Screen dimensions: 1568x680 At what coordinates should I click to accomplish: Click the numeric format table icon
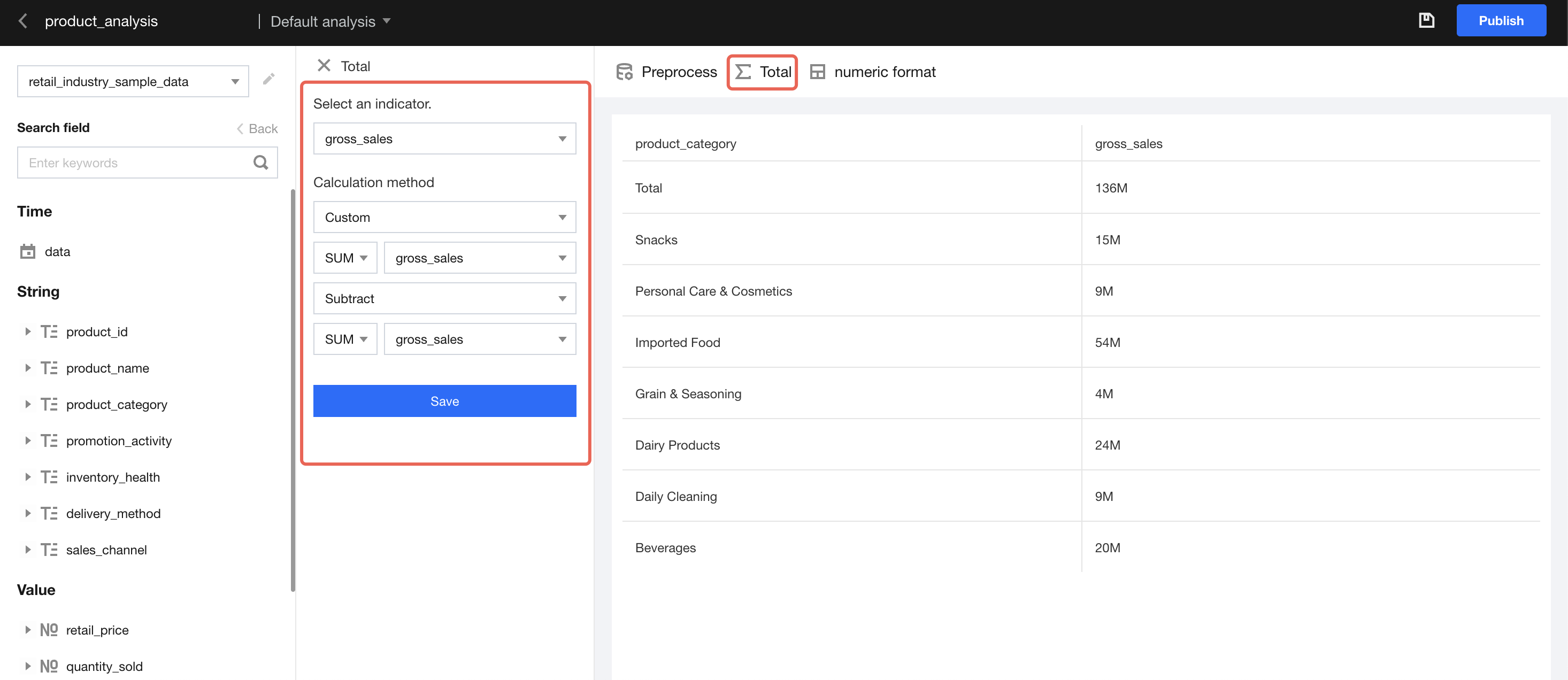click(x=818, y=72)
